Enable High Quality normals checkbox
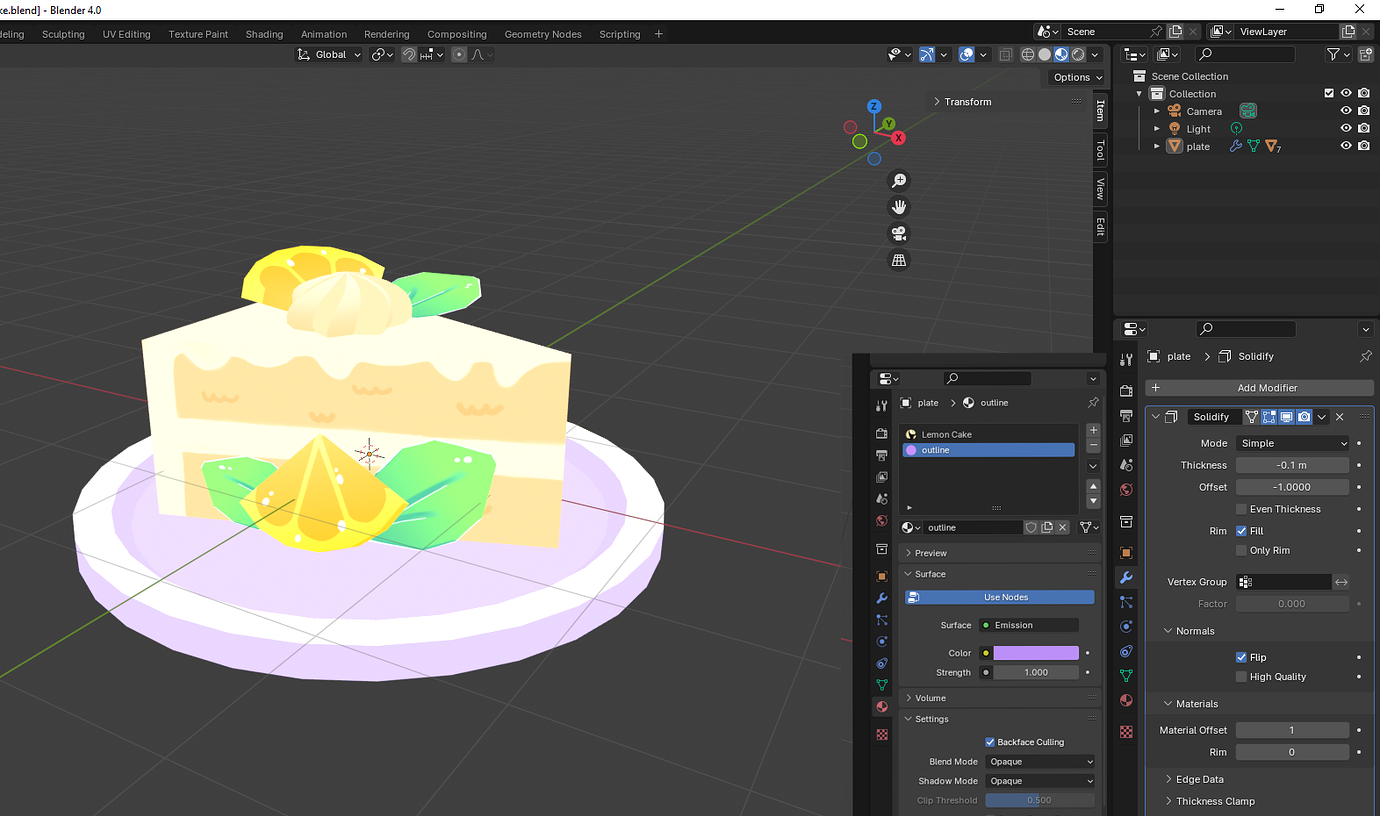Viewport: 1380px width, 816px height. [1241, 677]
